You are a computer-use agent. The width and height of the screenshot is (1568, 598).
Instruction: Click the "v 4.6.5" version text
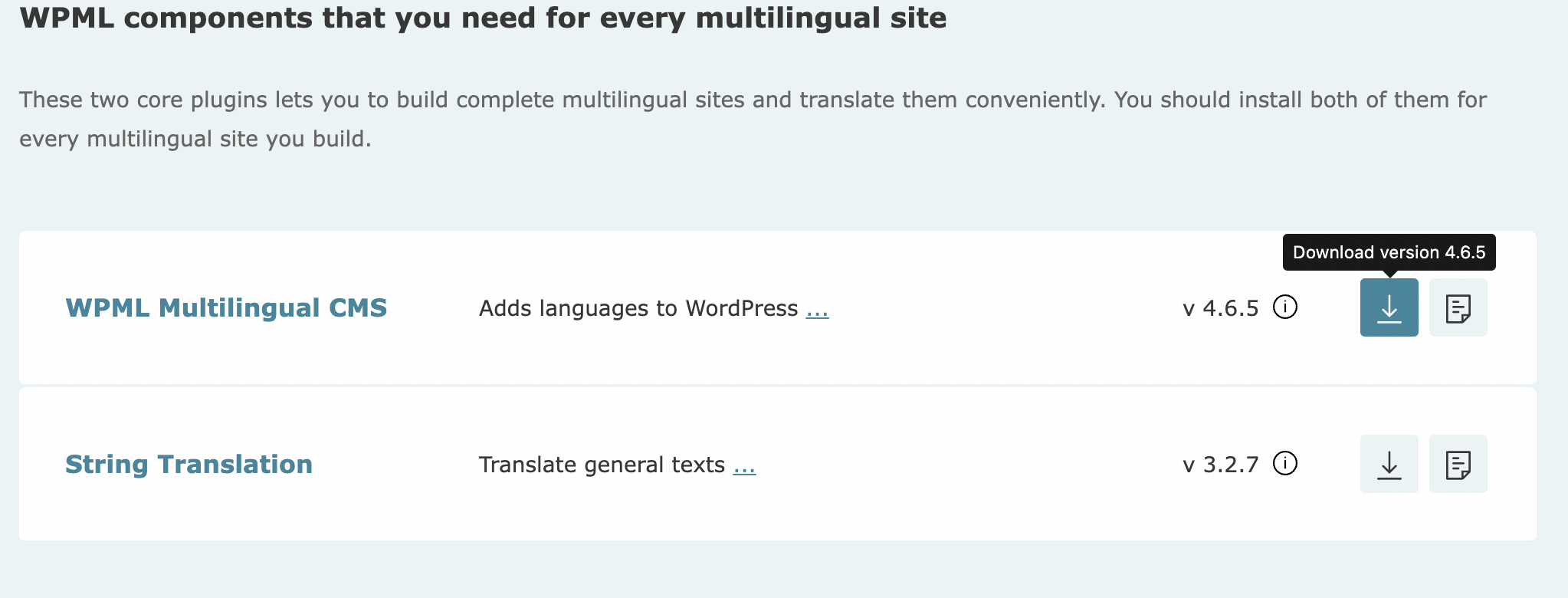tap(1221, 308)
